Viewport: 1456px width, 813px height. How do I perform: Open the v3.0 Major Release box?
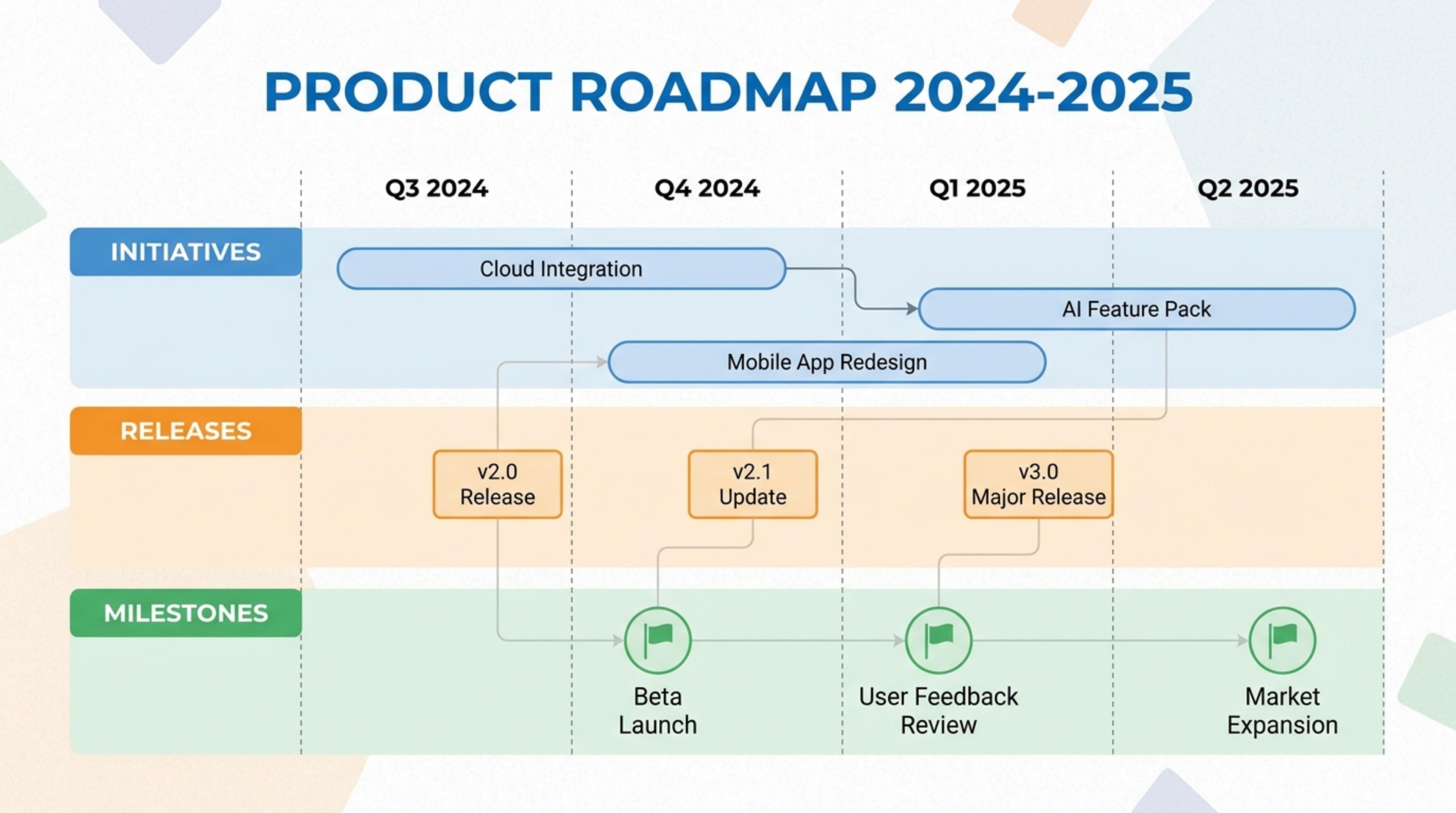(1038, 484)
